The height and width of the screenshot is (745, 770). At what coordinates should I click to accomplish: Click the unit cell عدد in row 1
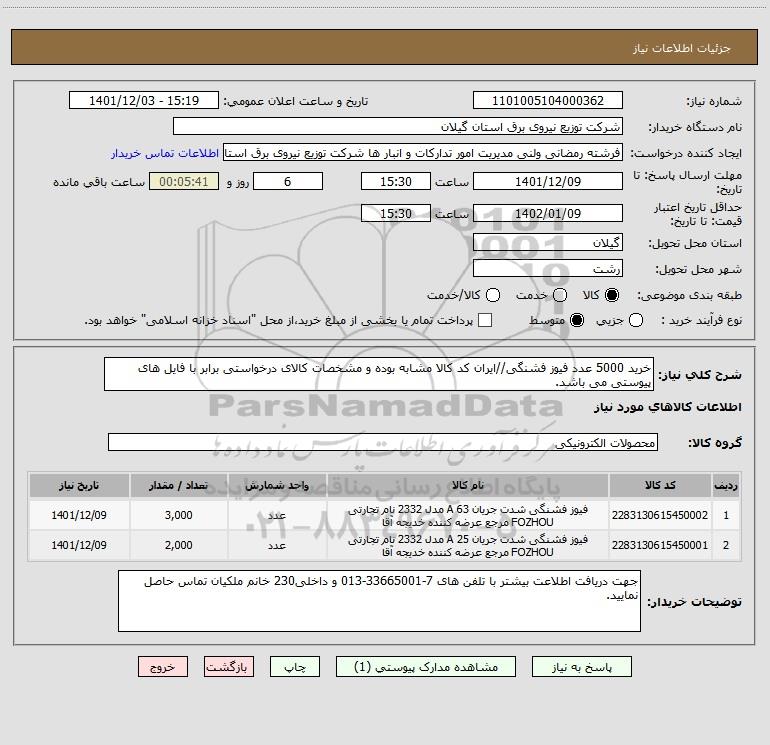pos(277,516)
